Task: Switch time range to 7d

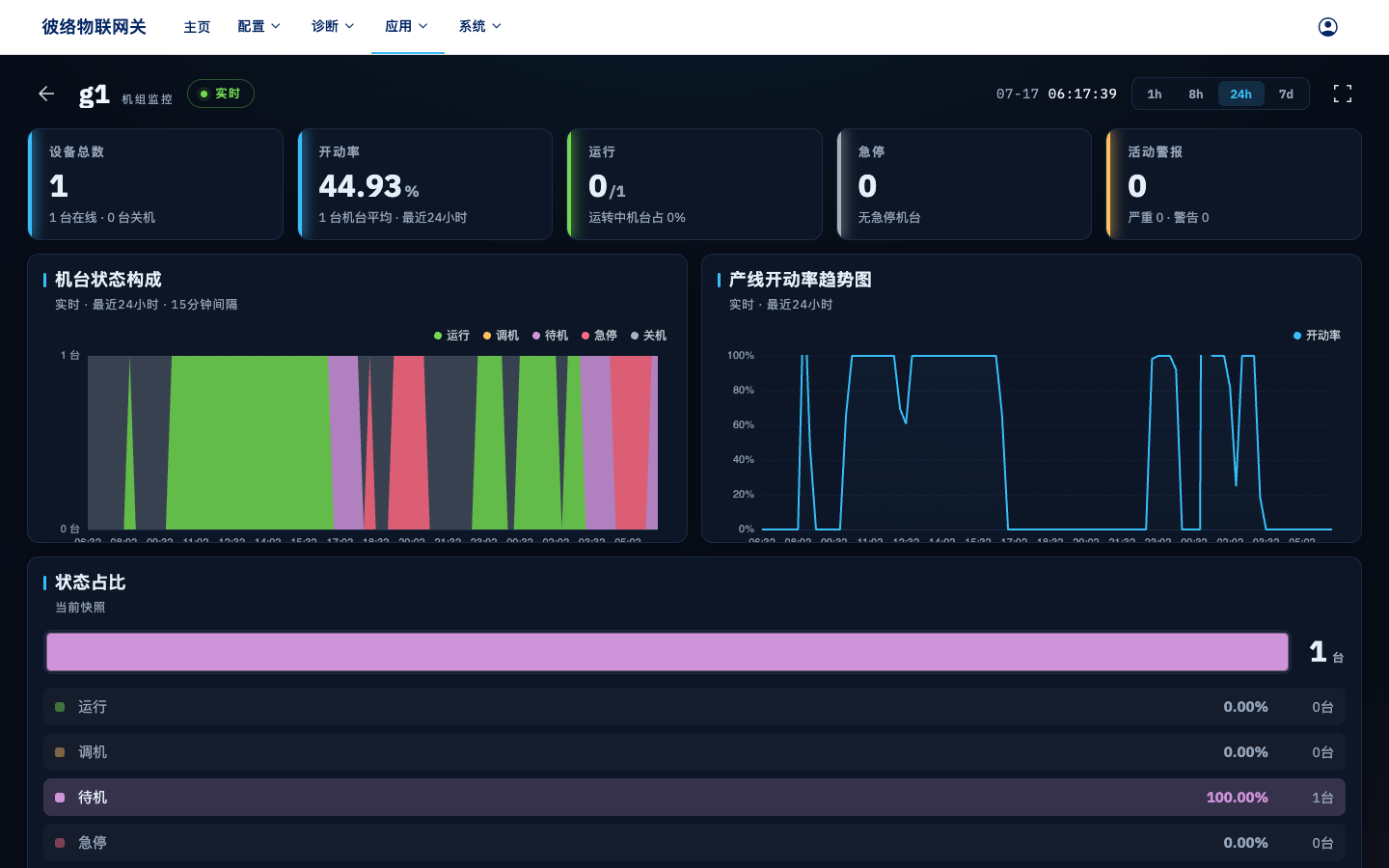Action: (x=1286, y=94)
